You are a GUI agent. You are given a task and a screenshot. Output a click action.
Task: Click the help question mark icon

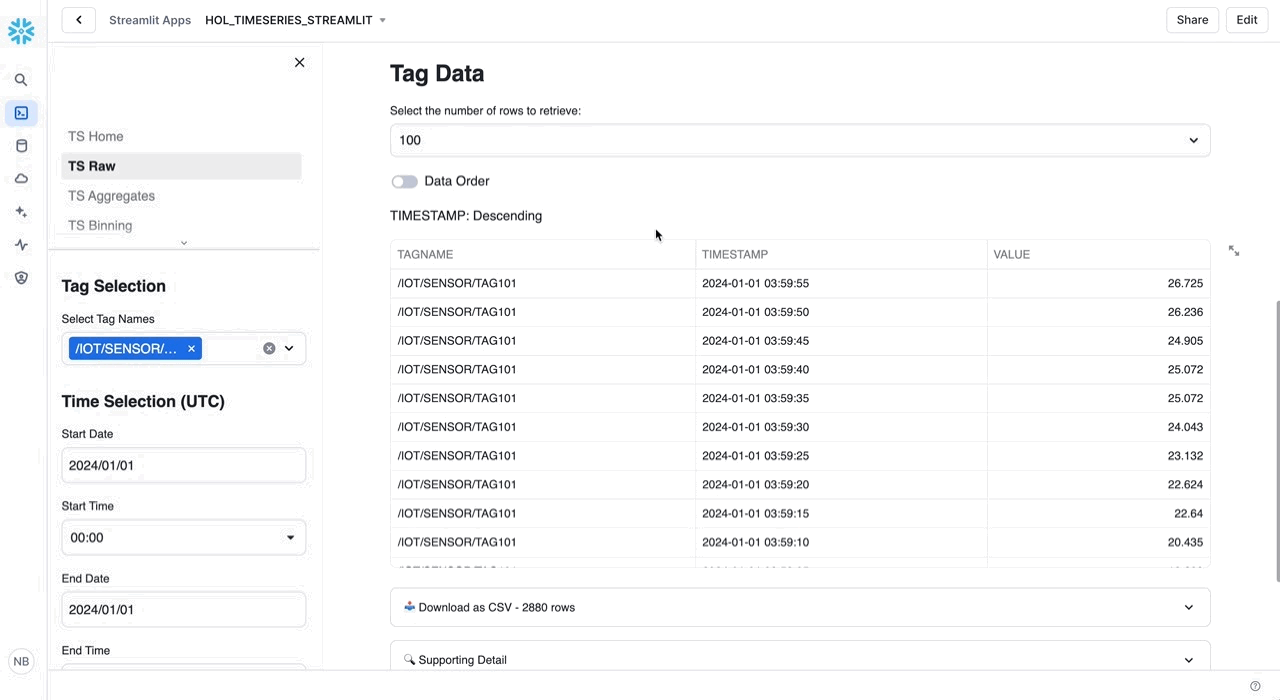tap(1255, 686)
